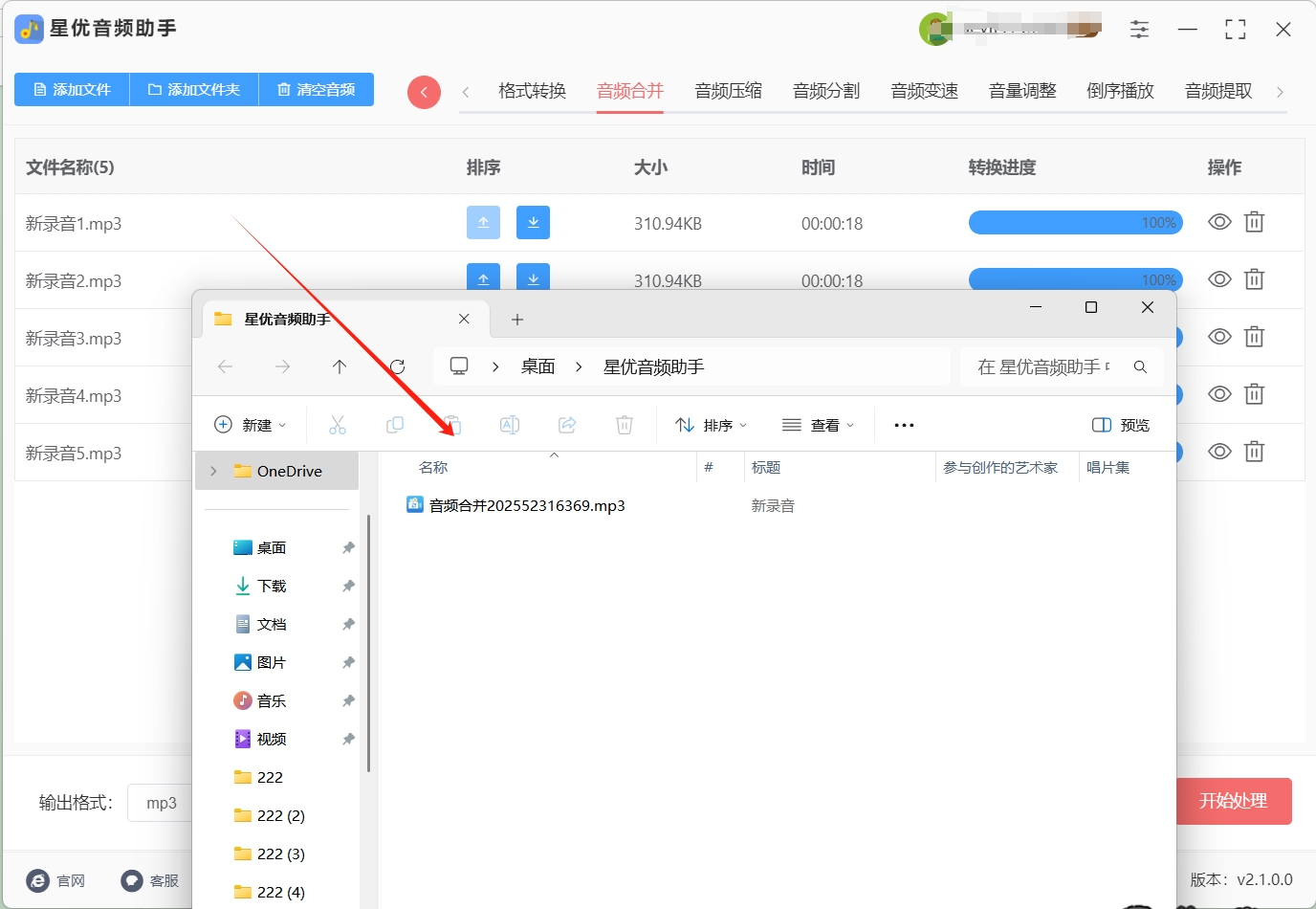Show more function tabs with right chevron
The image size is (1316, 909).
[x=1280, y=92]
